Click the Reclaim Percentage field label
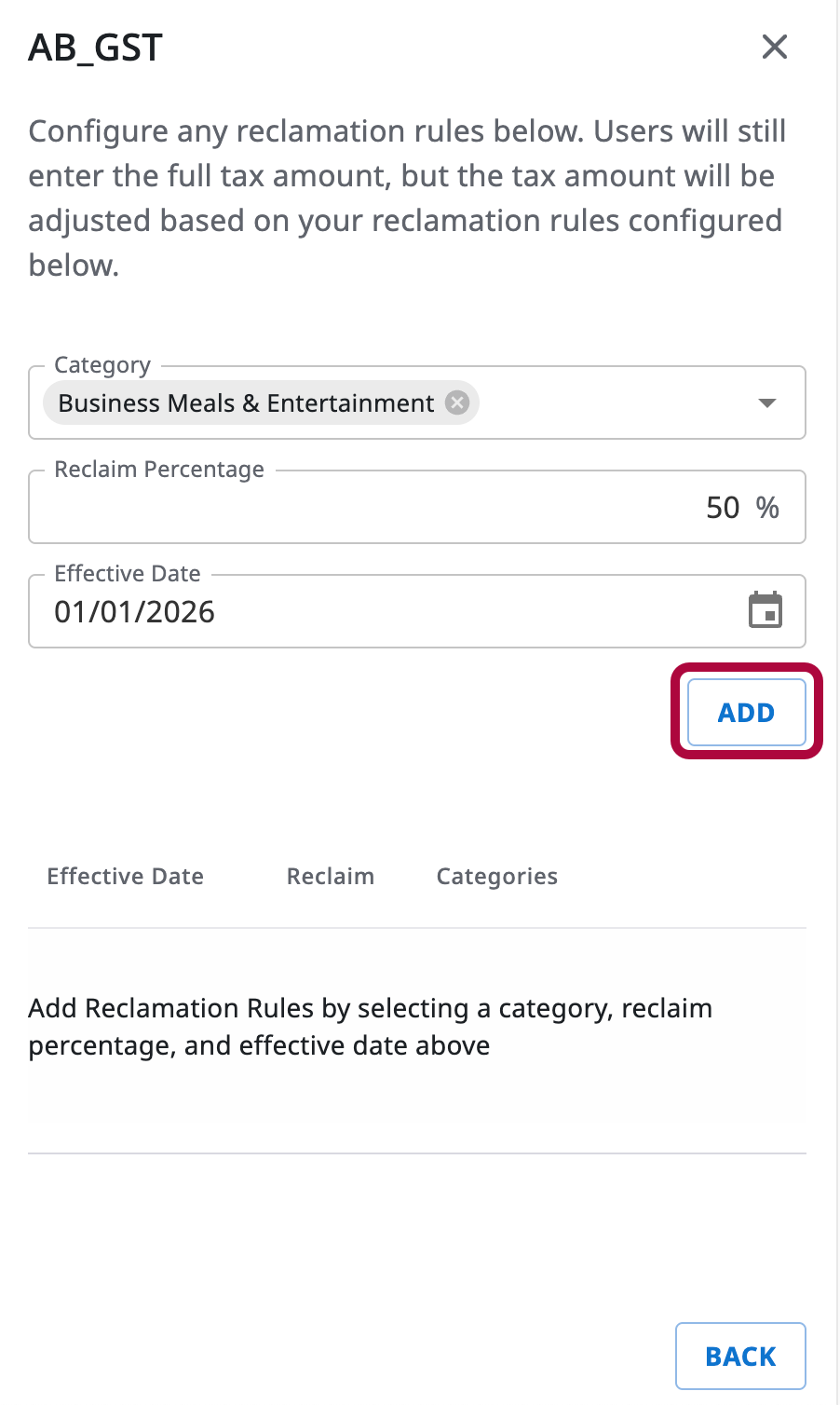840x1405 pixels. pos(159,470)
